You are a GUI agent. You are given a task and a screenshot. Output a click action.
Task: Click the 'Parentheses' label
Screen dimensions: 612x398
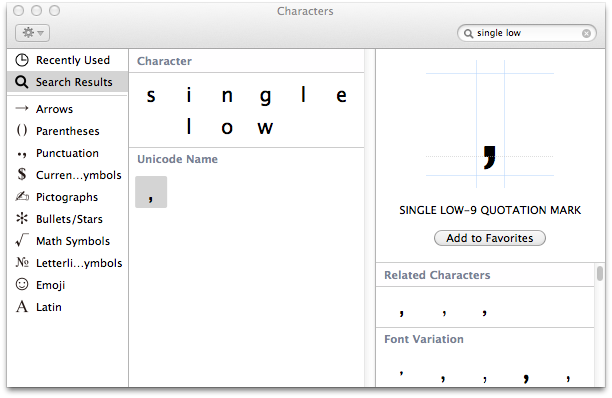coord(68,131)
